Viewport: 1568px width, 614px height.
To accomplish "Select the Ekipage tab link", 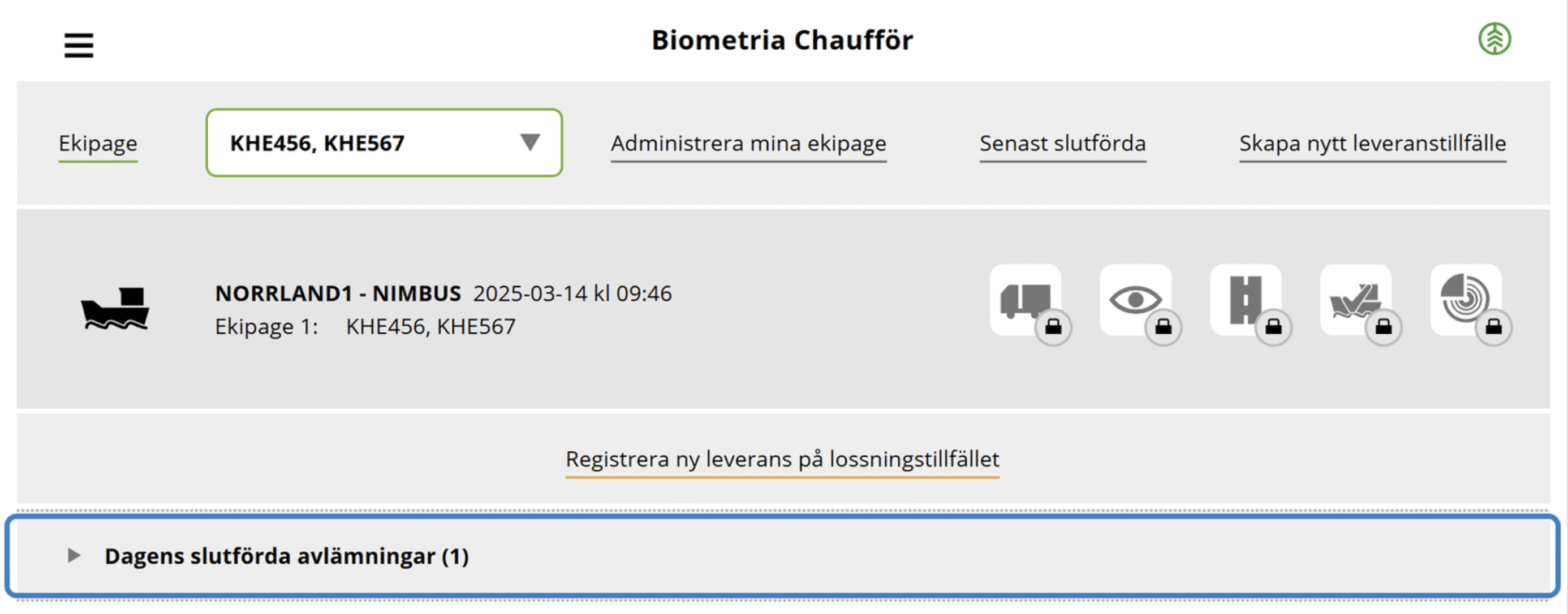I will (98, 144).
